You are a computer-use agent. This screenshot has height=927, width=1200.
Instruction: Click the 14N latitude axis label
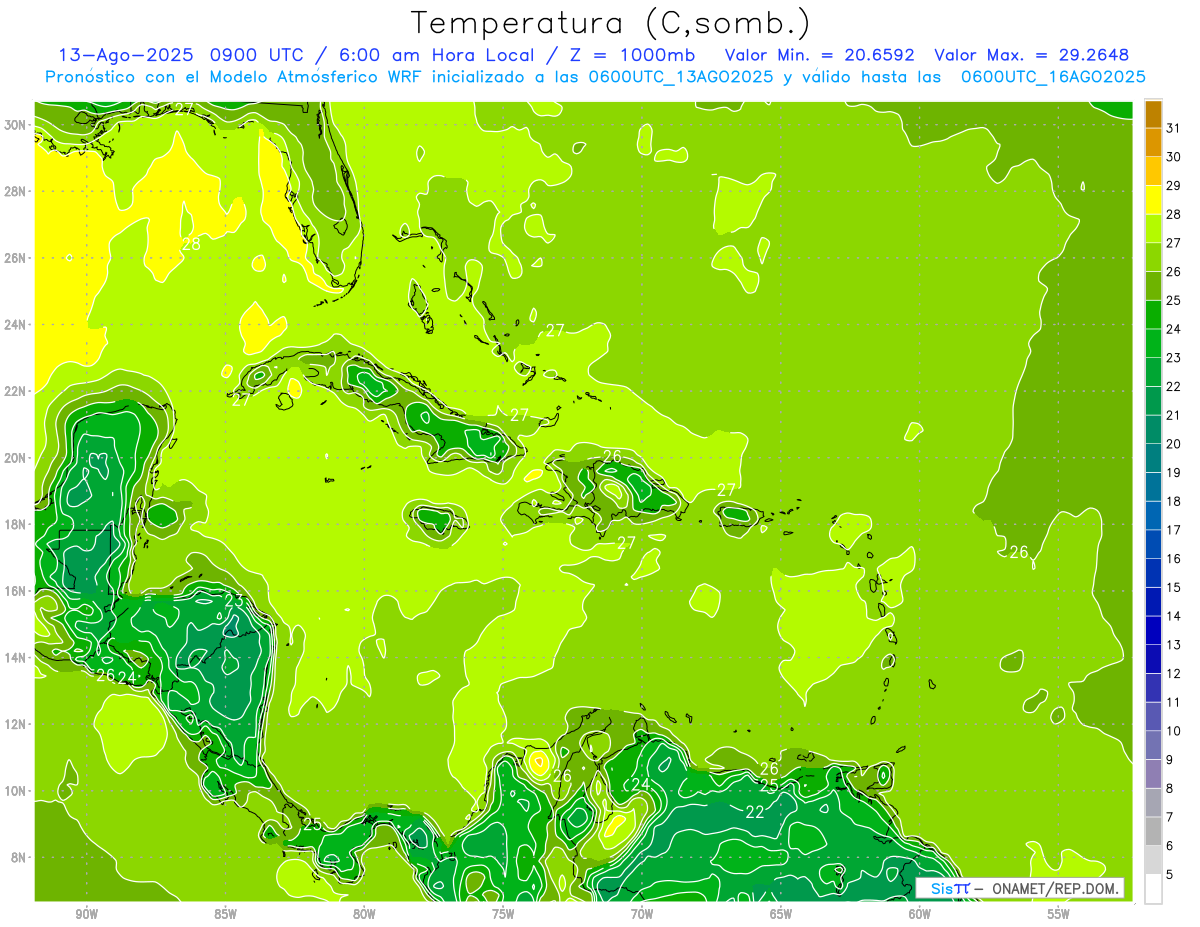15,658
